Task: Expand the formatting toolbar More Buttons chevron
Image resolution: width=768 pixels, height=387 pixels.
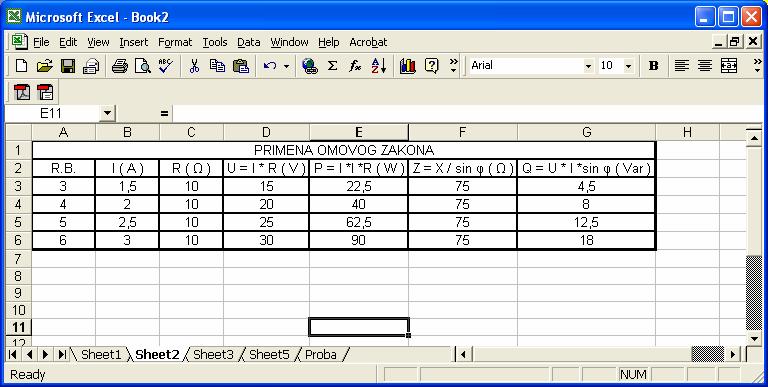Action: 757,66
